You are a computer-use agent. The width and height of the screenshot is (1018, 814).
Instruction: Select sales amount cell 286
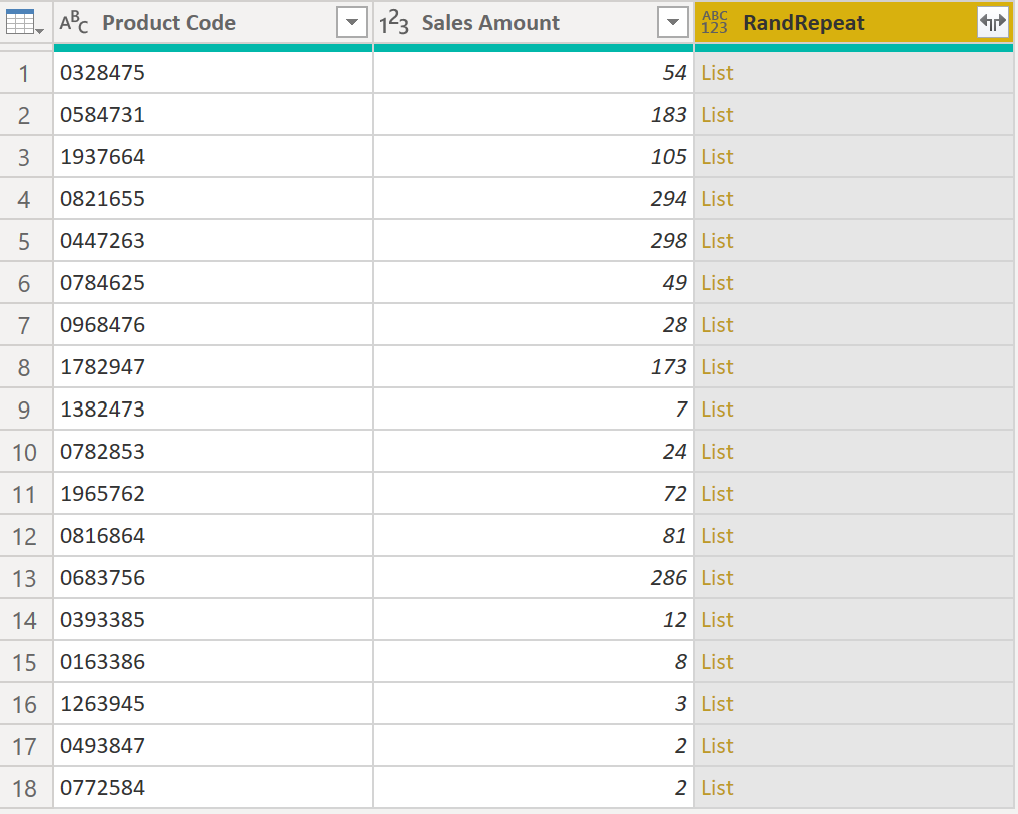point(534,578)
